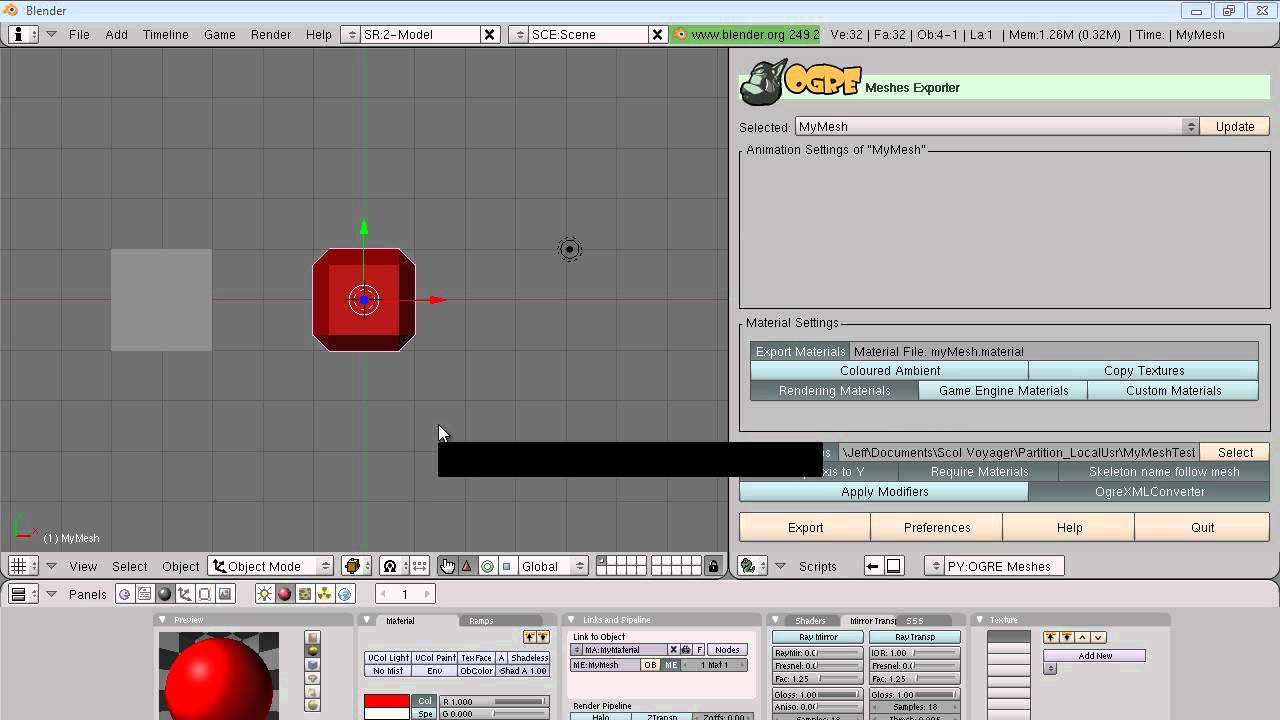The width and height of the screenshot is (1280, 720).
Task: Collapse the Links and Pipeline panel triangle
Action: tap(572, 620)
